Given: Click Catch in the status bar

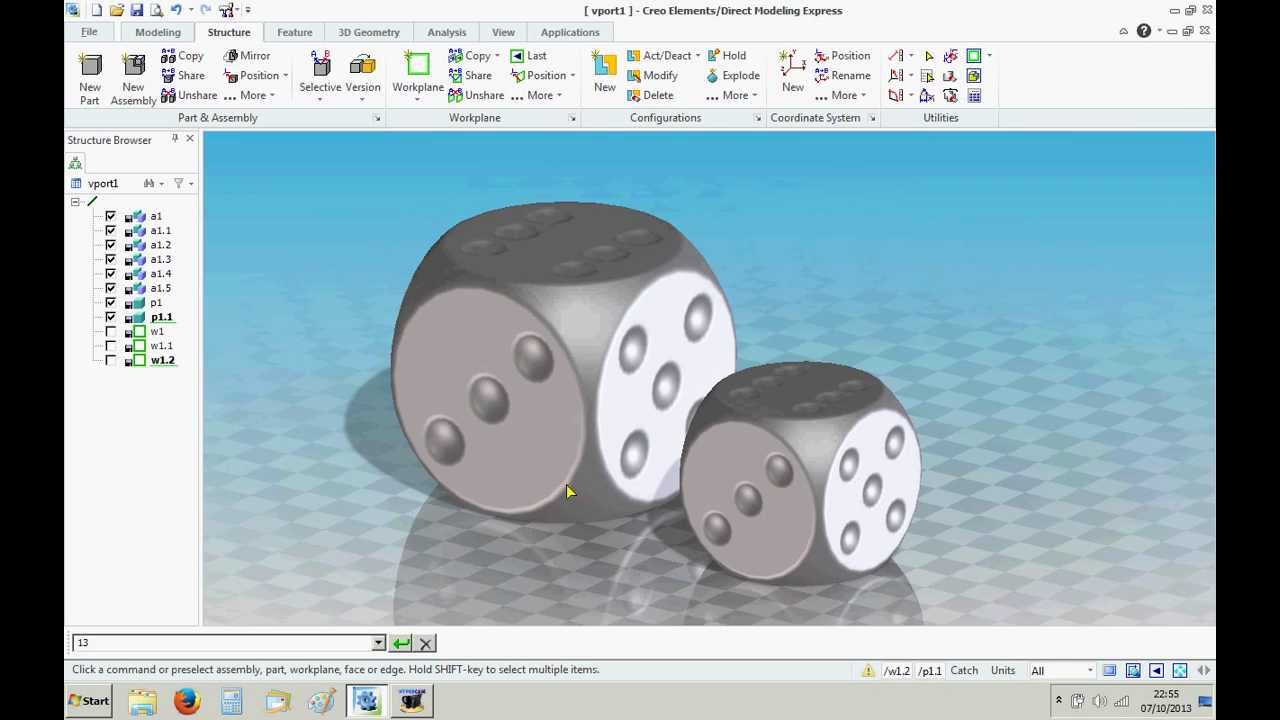Looking at the screenshot, I should (964, 671).
